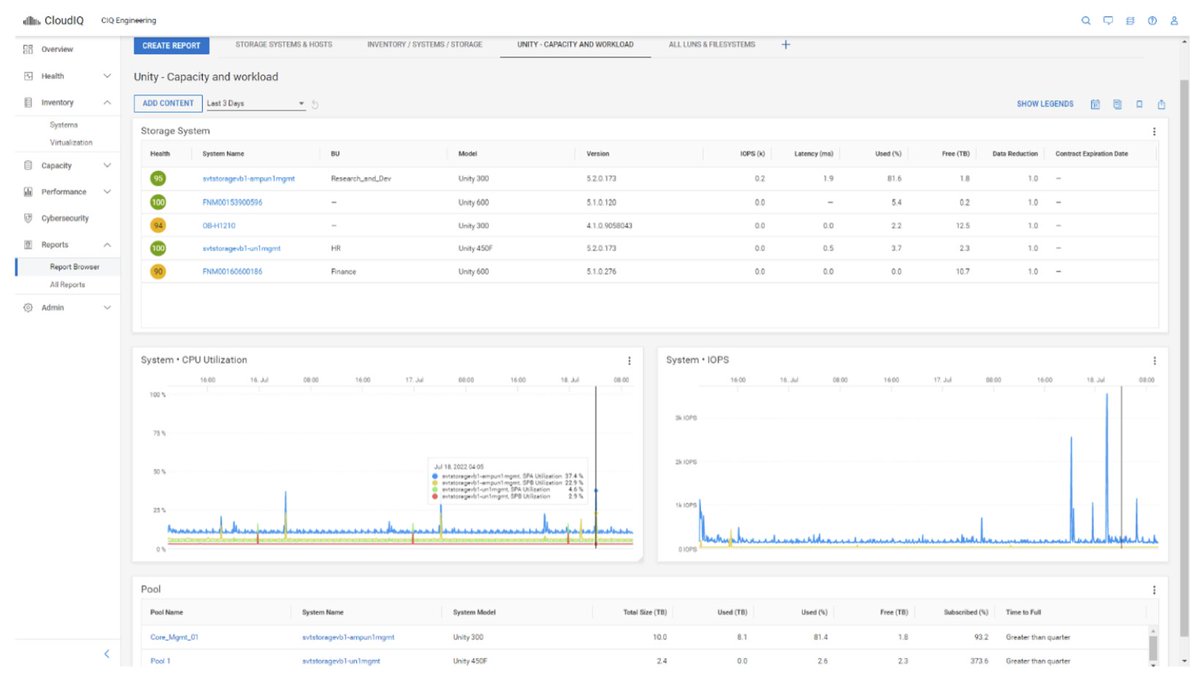Screen dimensions: 1200x684
Task: Click the copy report icon in toolbar
Action: [1117, 104]
